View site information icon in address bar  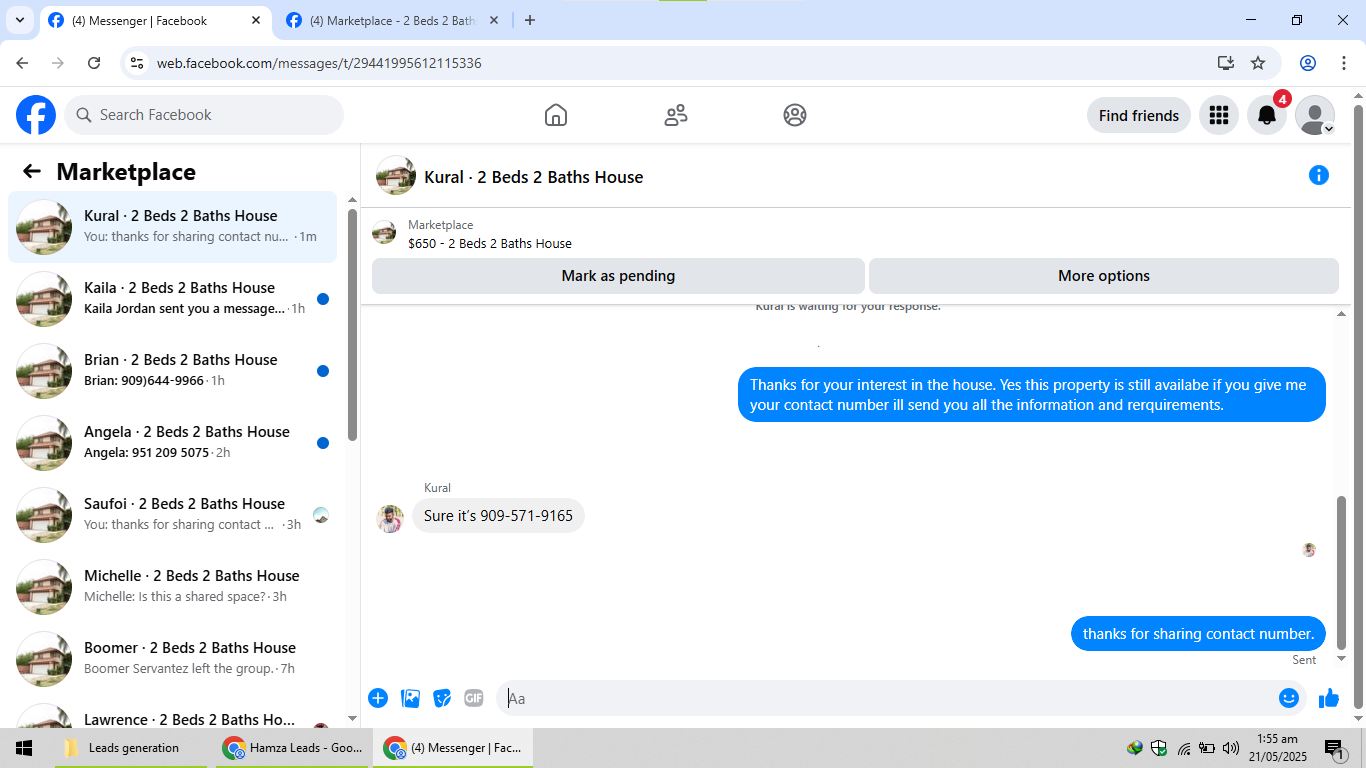[x=138, y=63]
